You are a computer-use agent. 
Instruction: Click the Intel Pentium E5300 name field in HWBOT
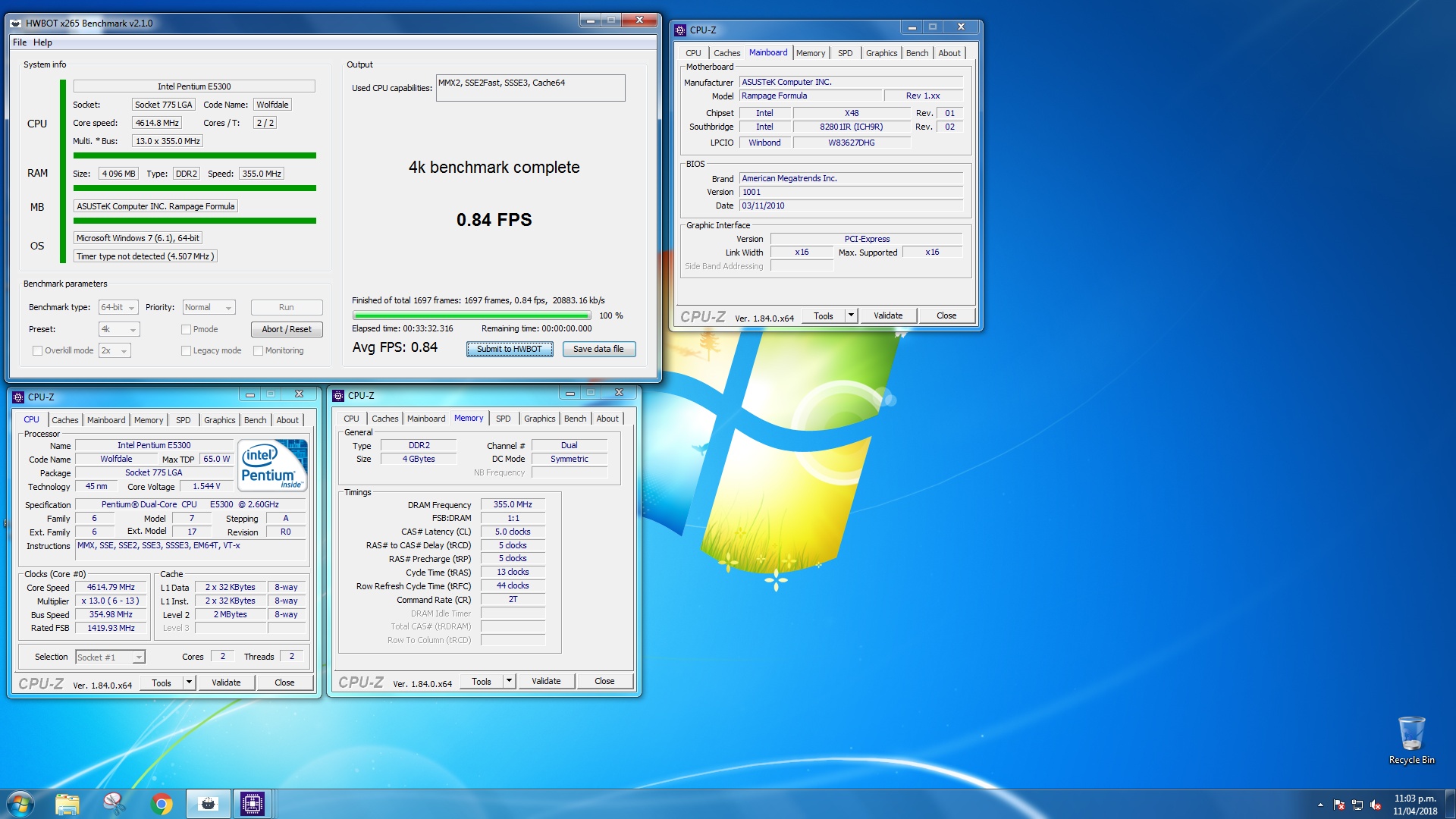193,86
